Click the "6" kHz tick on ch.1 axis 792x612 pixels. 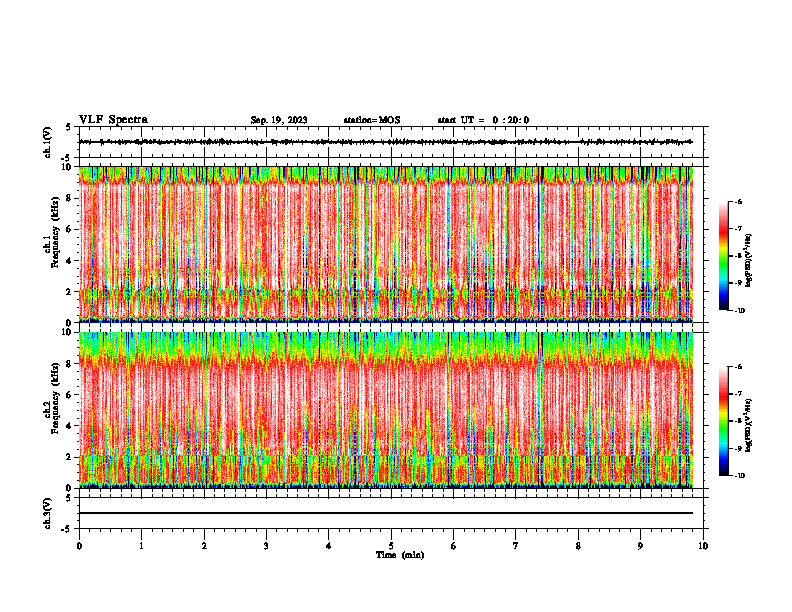coord(69,229)
